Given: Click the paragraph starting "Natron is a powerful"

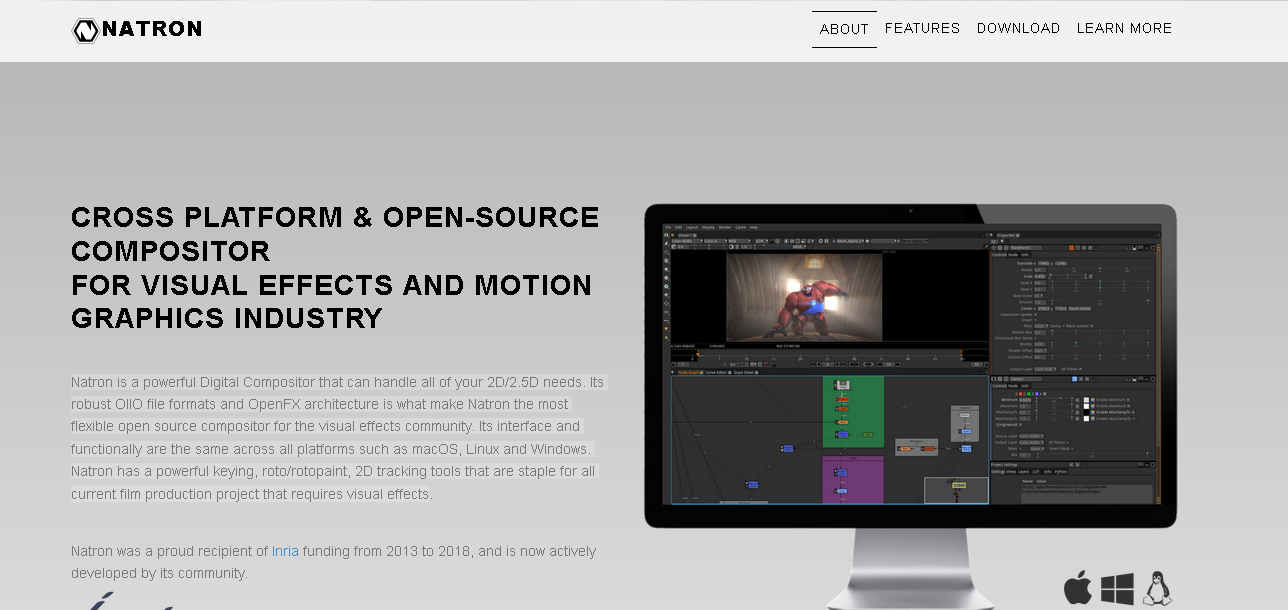Looking at the screenshot, I should [338, 438].
